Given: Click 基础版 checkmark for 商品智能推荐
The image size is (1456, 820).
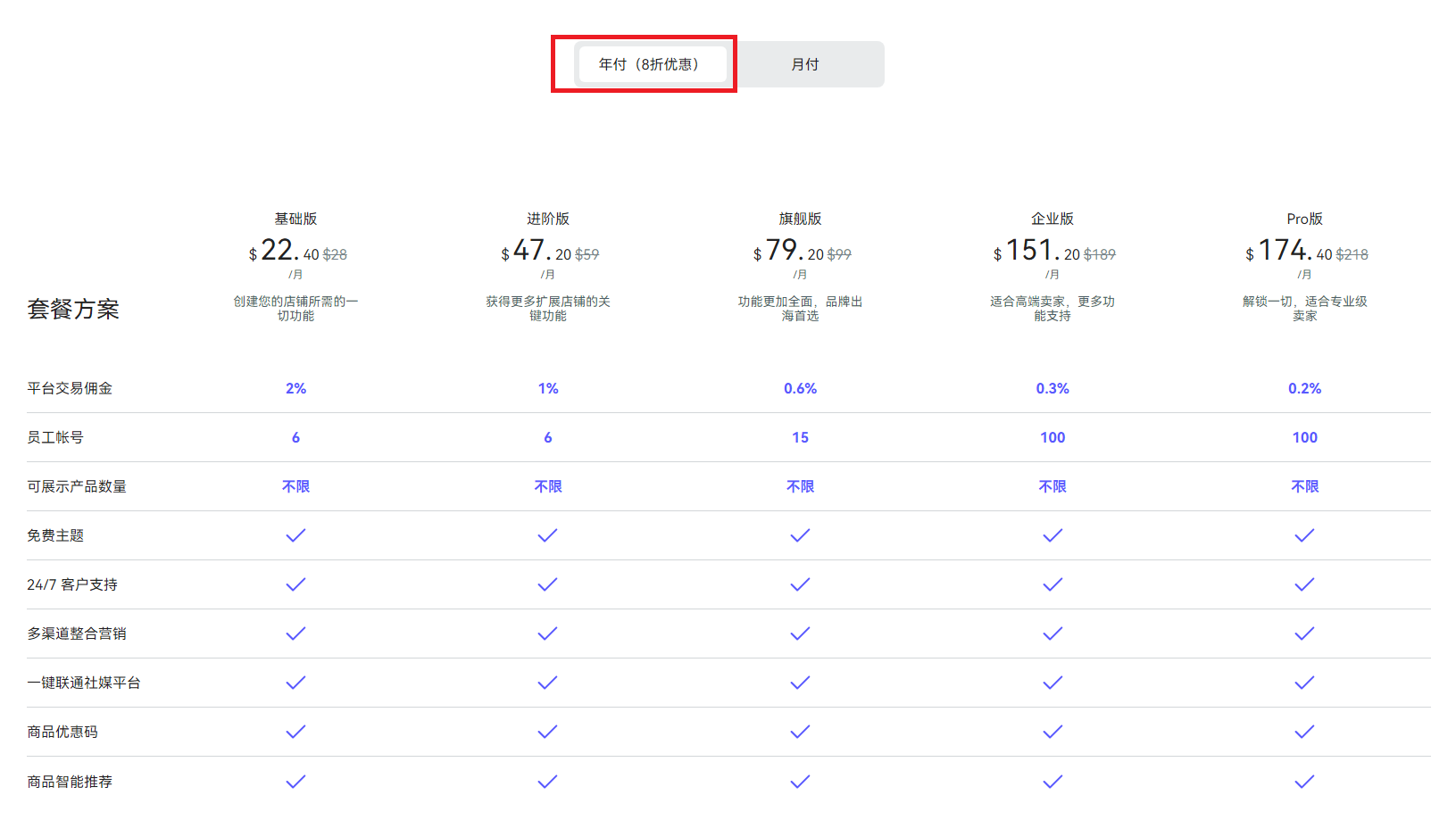Looking at the screenshot, I should pyautogui.click(x=295, y=782).
